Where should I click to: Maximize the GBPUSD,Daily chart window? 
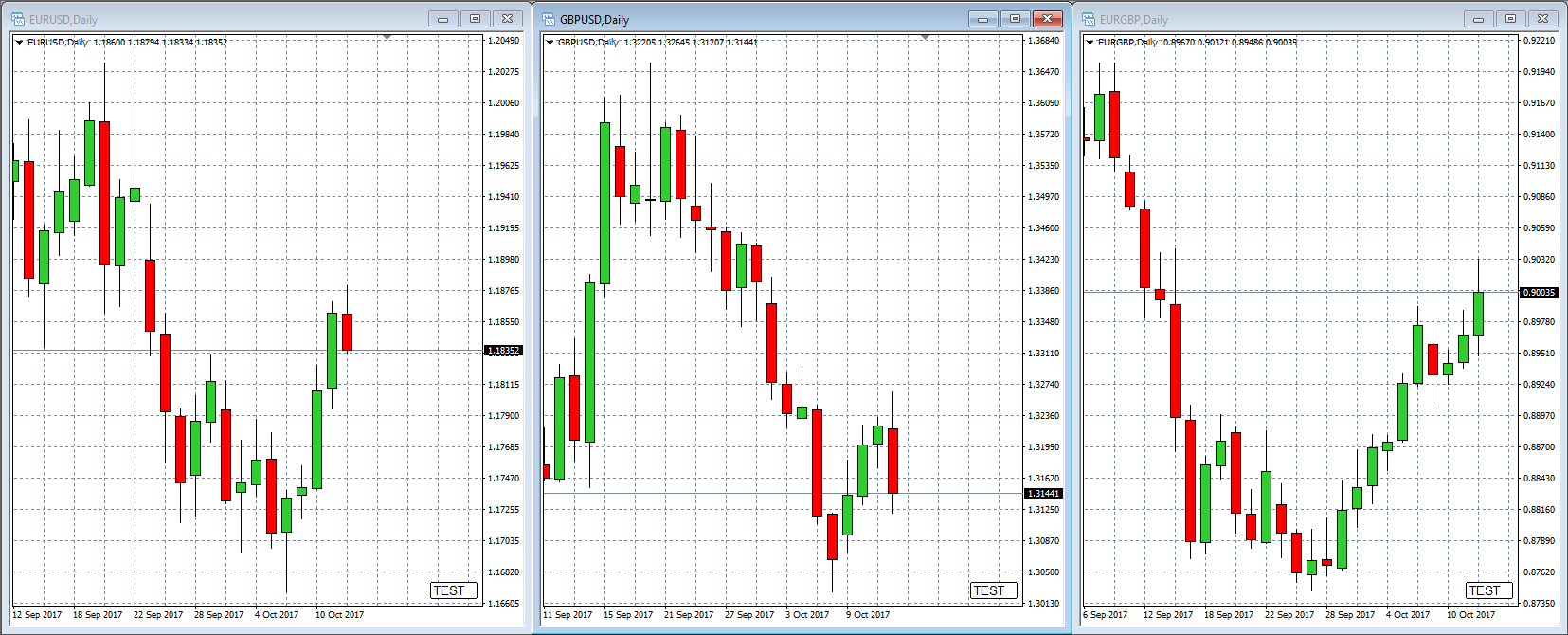pos(1016,19)
